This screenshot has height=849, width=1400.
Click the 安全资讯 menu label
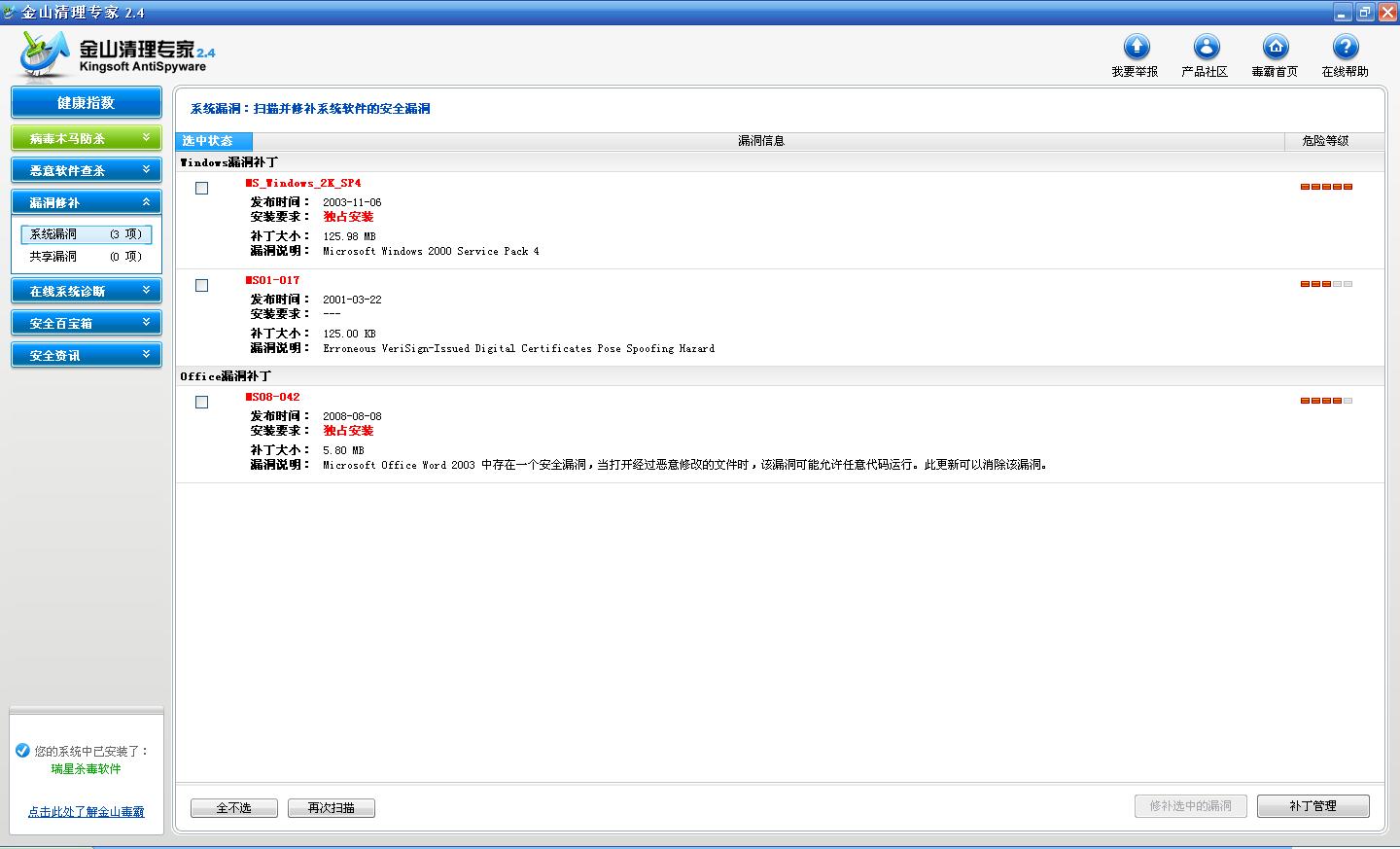pyautogui.click(x=54, y=356)
